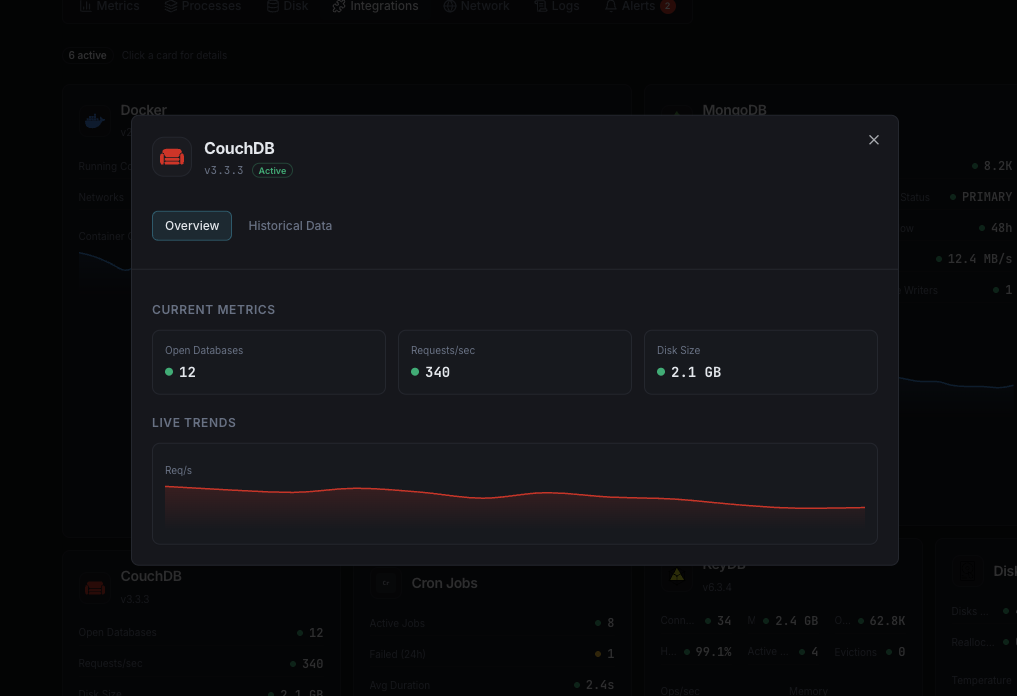Stay on the Overview tab

click(x=191, y=225)
